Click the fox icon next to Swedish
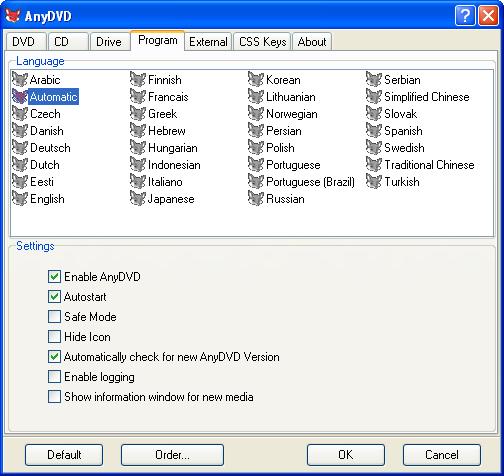Viewport: 504px width, 476px height. tap(374, 147)
